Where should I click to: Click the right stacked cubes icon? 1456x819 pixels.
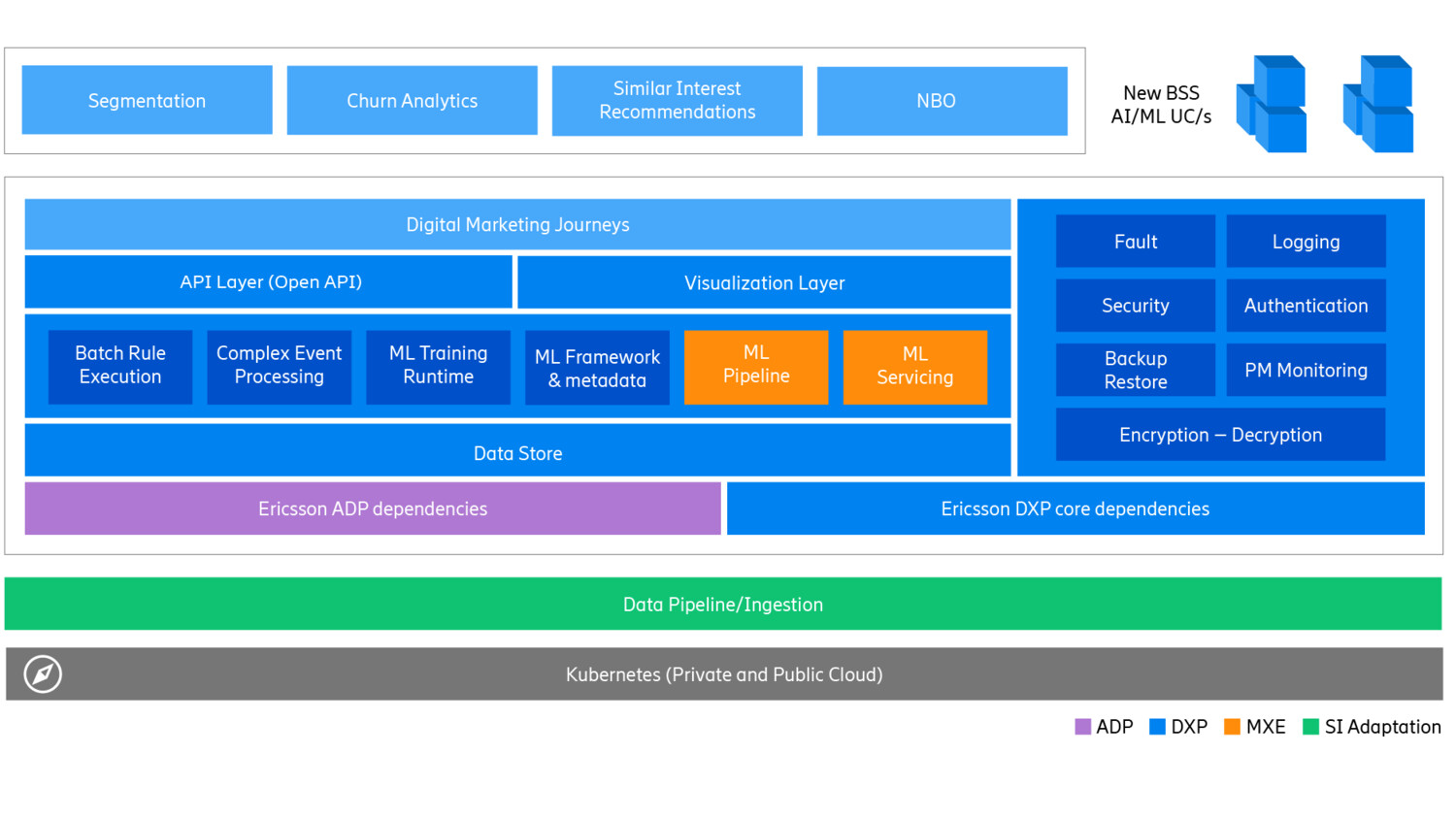[x=1378, y=105]
